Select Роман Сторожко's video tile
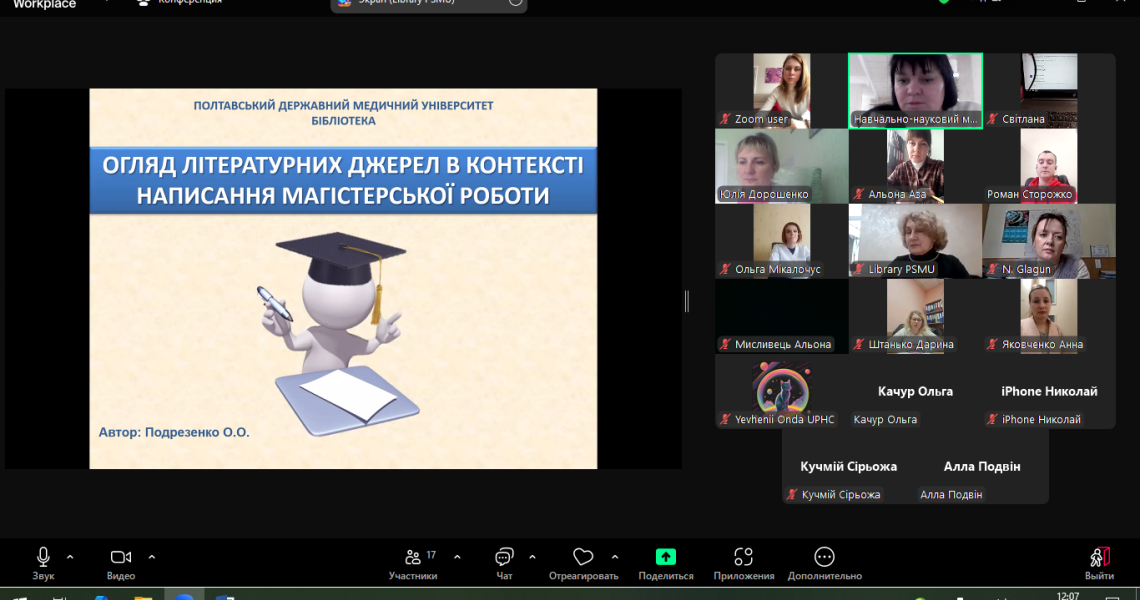Screen dimensions: 1140x600 click(x=1049, y=166)
